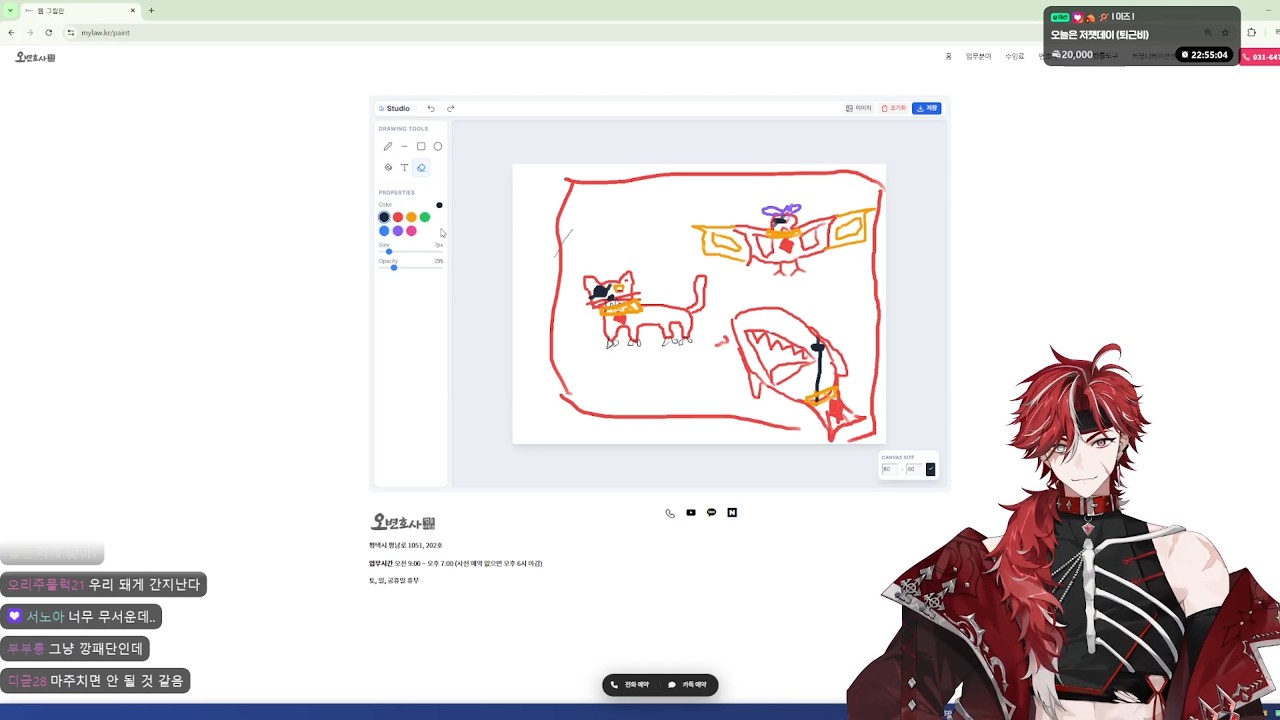Viewport: 1280px width, 720px height.
Task: Click the 이미지 image import button
Action: coord(859,108)
